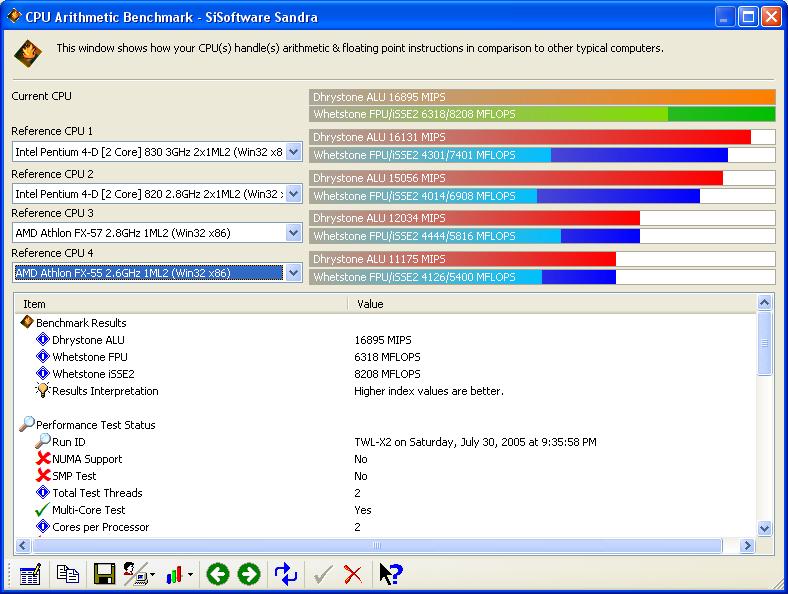788x594 pixels.
Task: Click the value 6318 MFLOPS in list
Action: tap(387, 357)
